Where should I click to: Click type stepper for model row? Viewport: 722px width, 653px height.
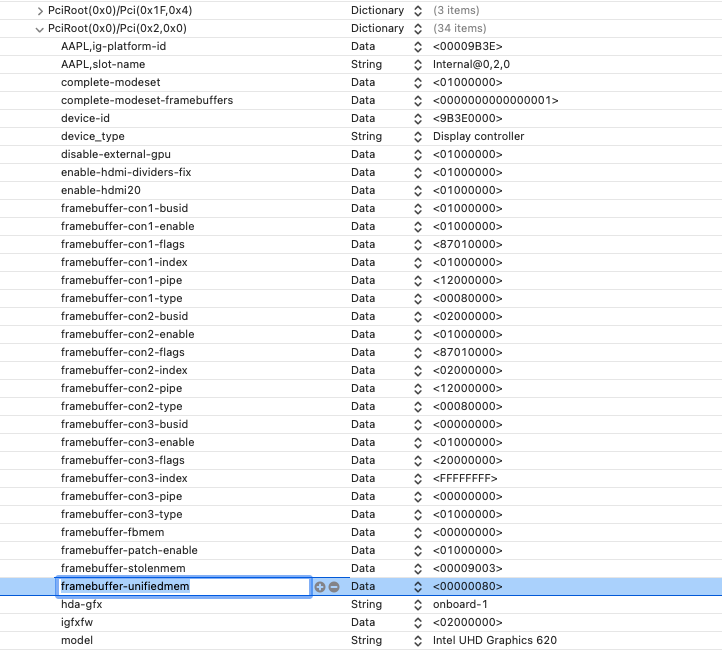[x=418, y=641]
